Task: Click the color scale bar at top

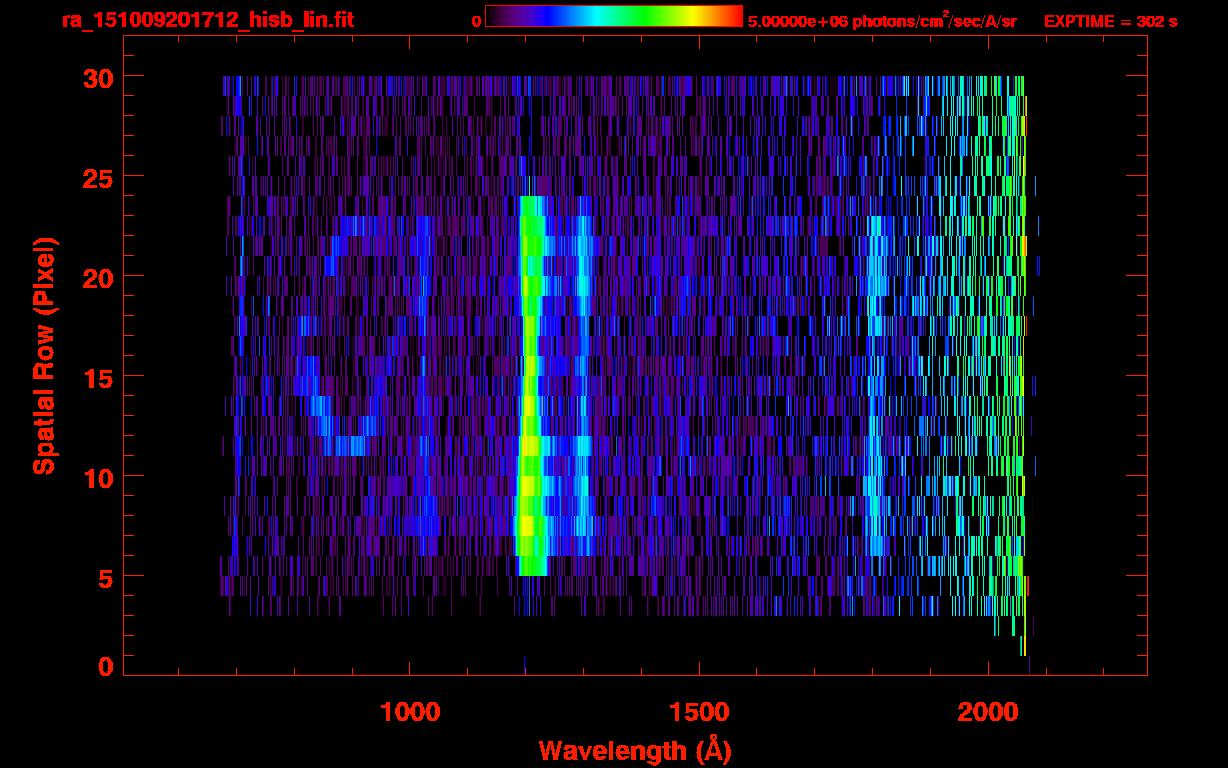Action: 613,17
